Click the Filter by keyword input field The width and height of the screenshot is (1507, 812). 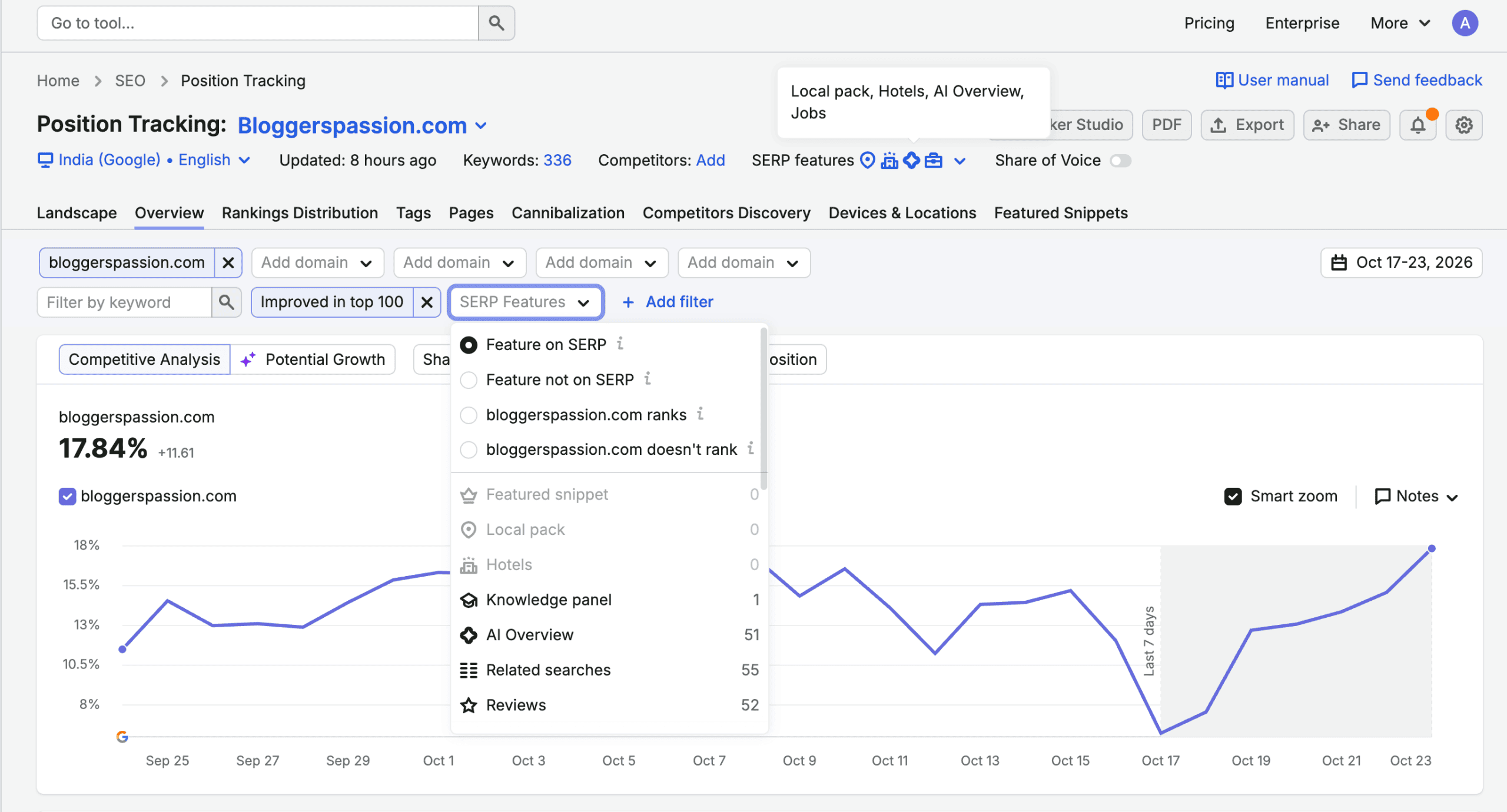pos(124,302)
